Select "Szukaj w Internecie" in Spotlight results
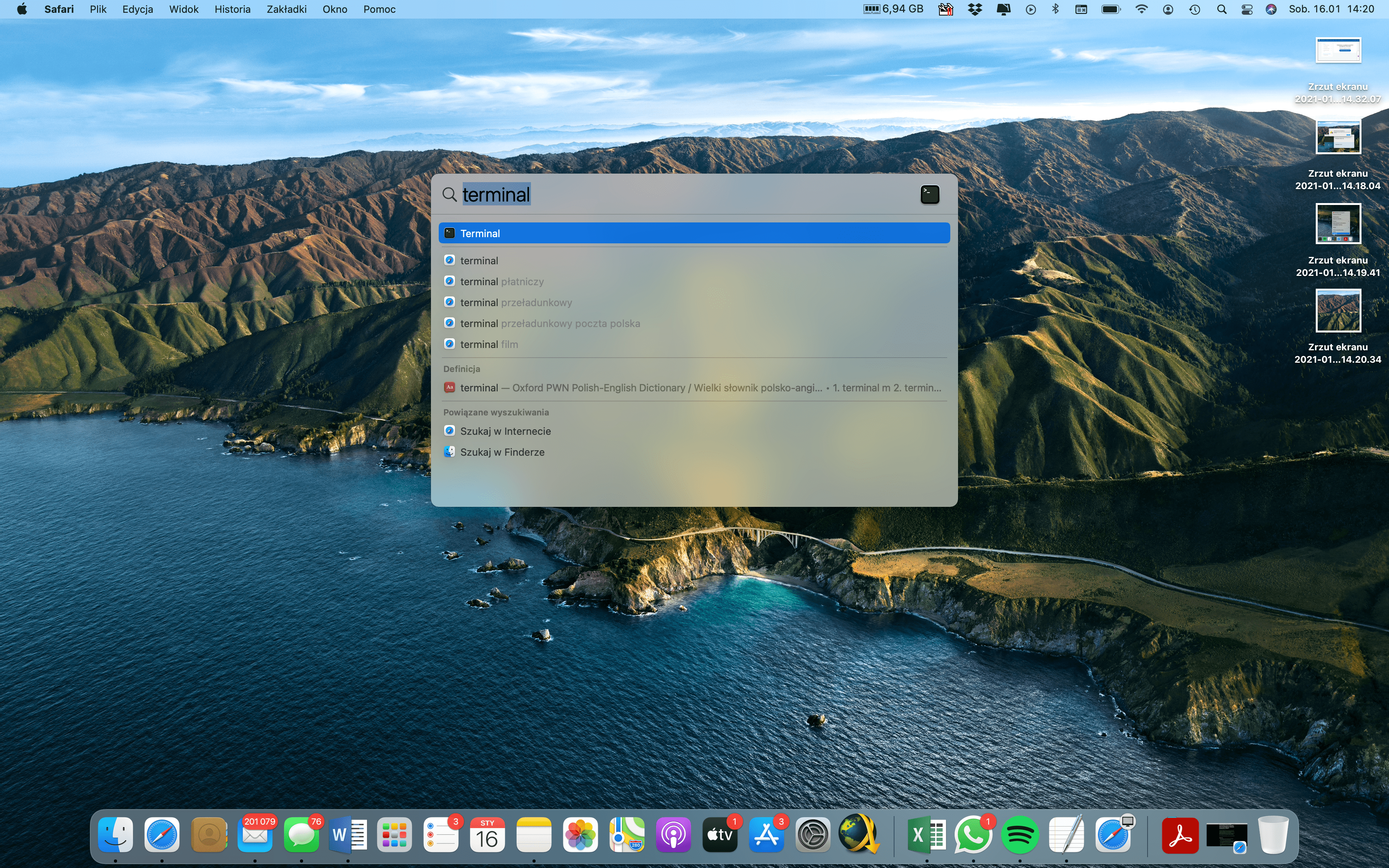This screenshot has width=1389, height=868. pyautogui.click(x=505, y=431)
